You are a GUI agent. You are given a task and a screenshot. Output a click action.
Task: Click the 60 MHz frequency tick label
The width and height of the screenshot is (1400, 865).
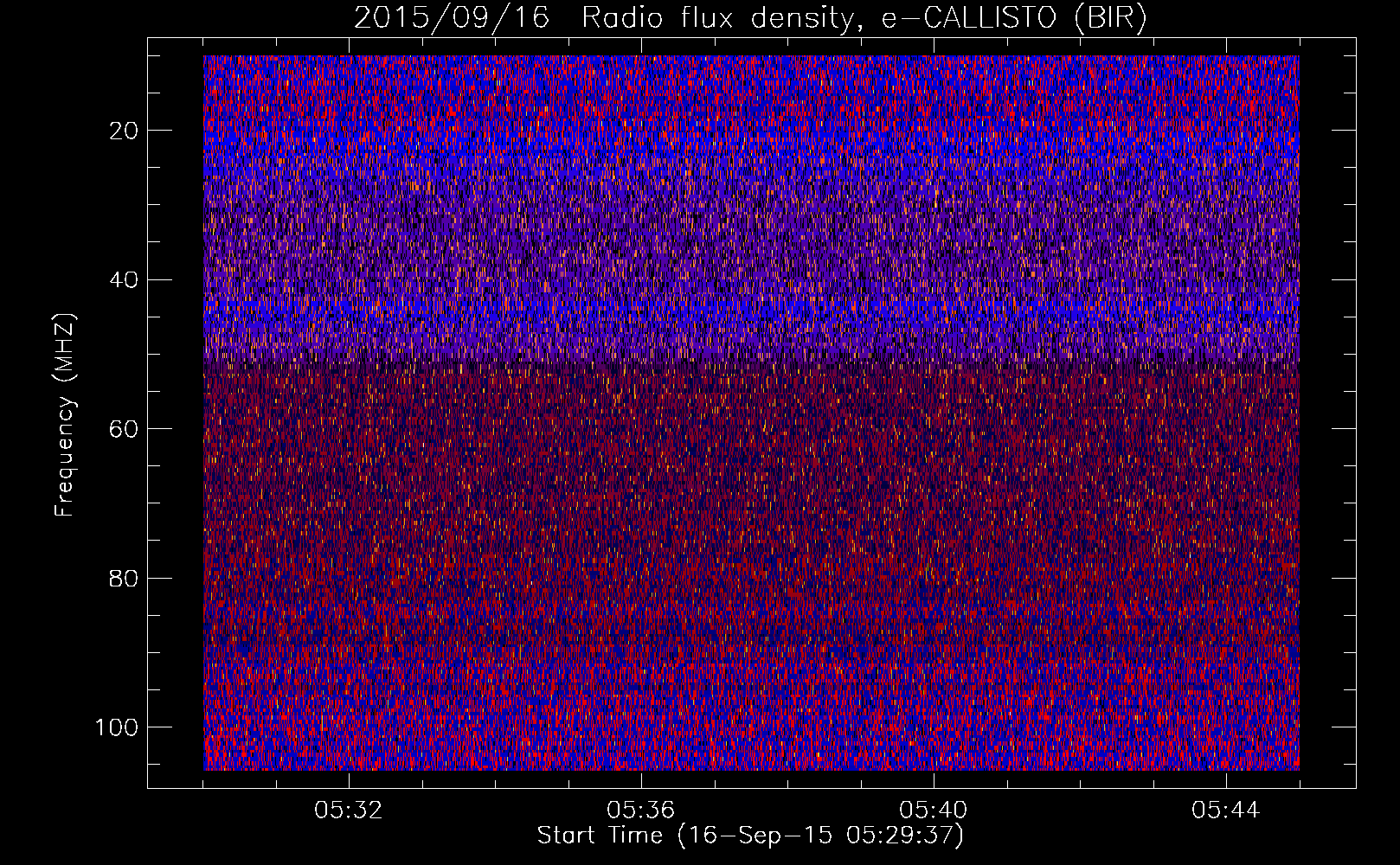click(124, 429)
